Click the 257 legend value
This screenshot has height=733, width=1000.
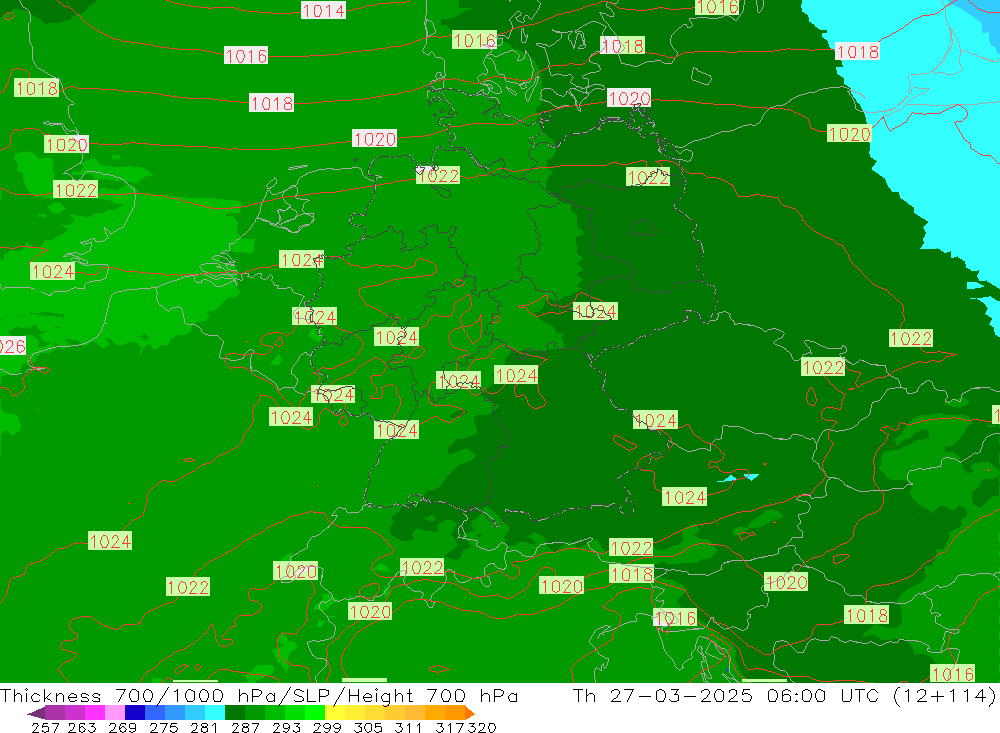click(x=45, y=727)
